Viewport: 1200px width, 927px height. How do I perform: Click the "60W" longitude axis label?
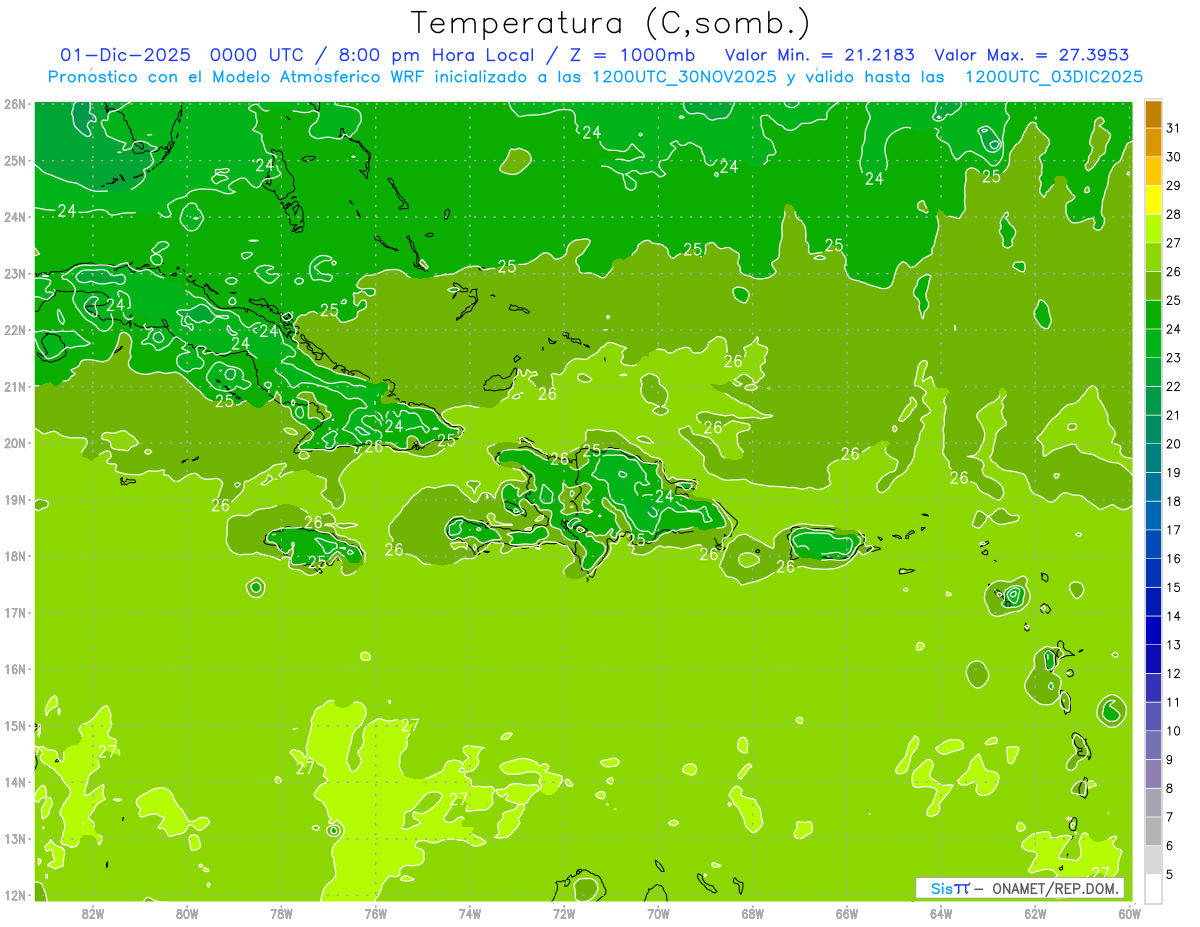point(1129,913)
